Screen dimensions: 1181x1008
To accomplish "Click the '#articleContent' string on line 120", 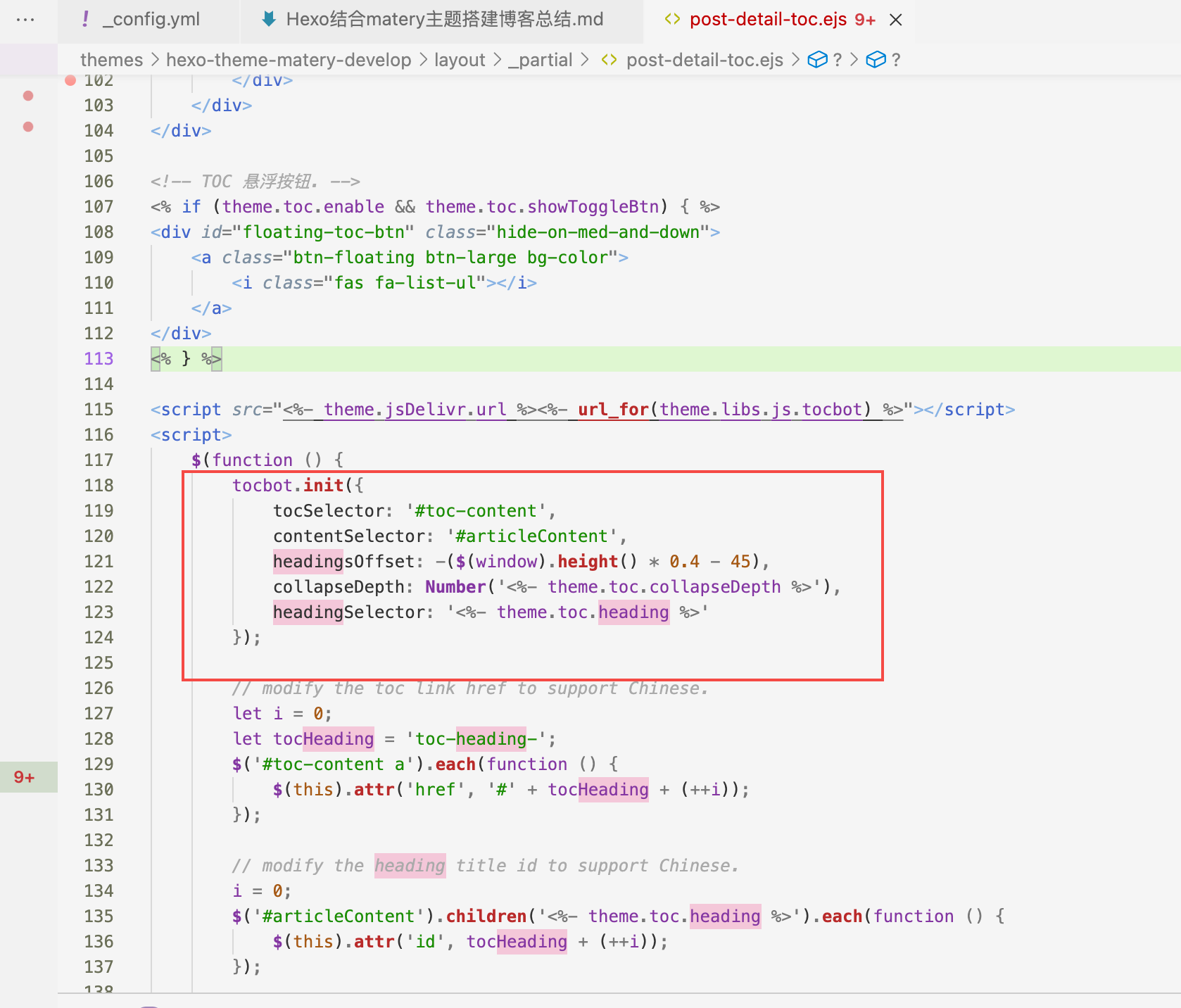I will pos(532,536).
